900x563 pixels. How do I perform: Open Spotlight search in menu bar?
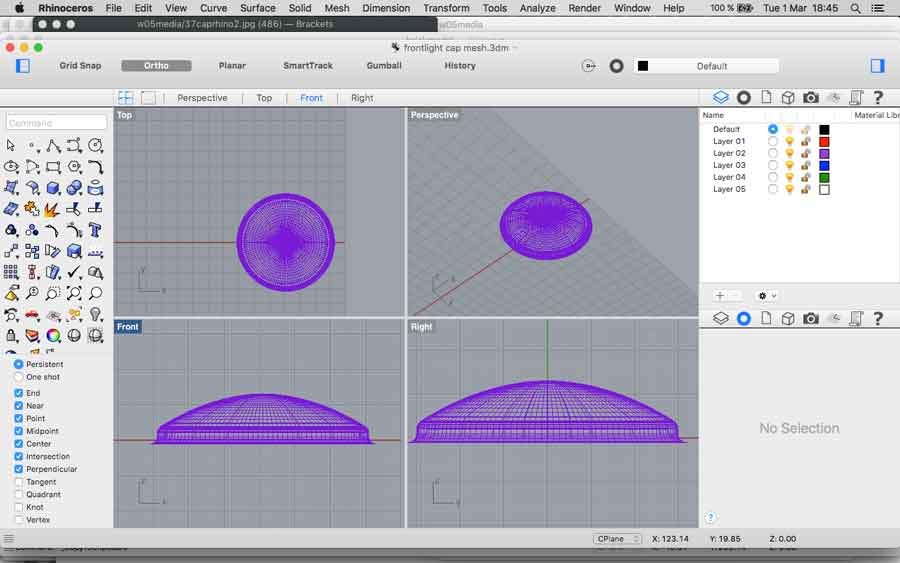(855, 8)
